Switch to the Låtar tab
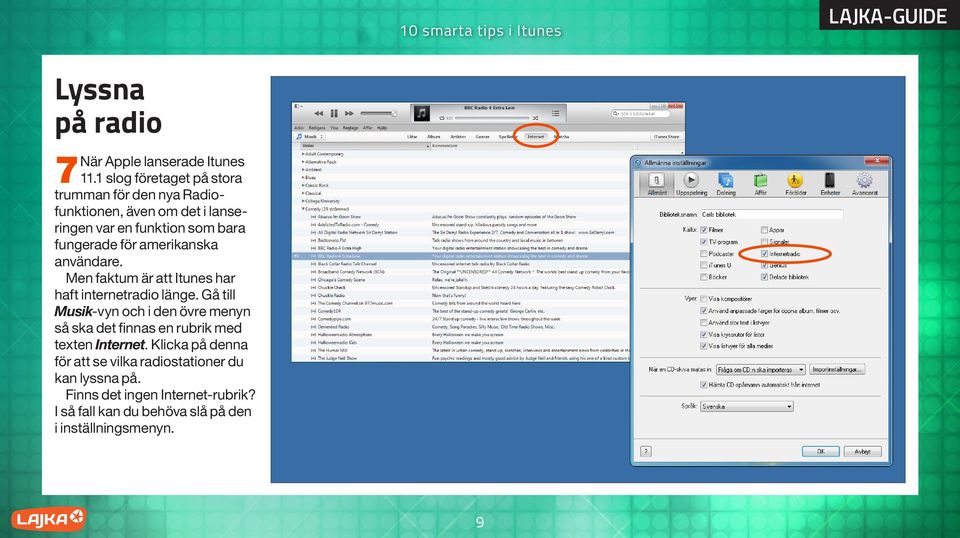The width and height of the screenshot is (960, 538). [x=412, y=136]
